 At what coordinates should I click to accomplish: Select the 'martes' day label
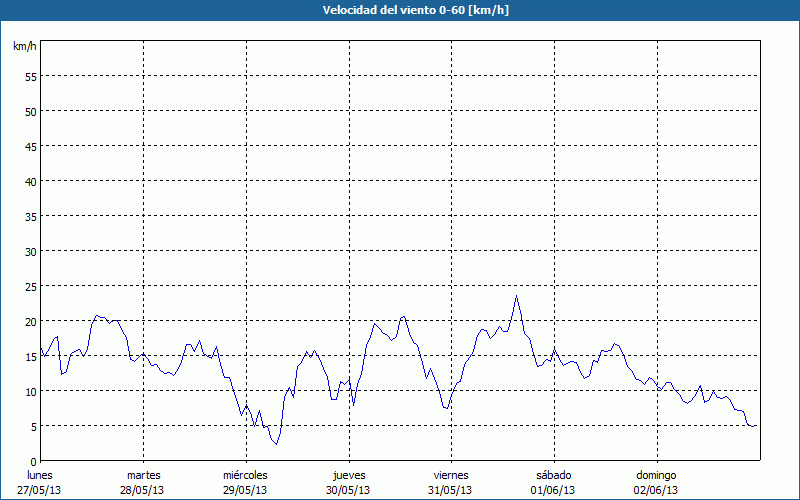tap(144, 475)
